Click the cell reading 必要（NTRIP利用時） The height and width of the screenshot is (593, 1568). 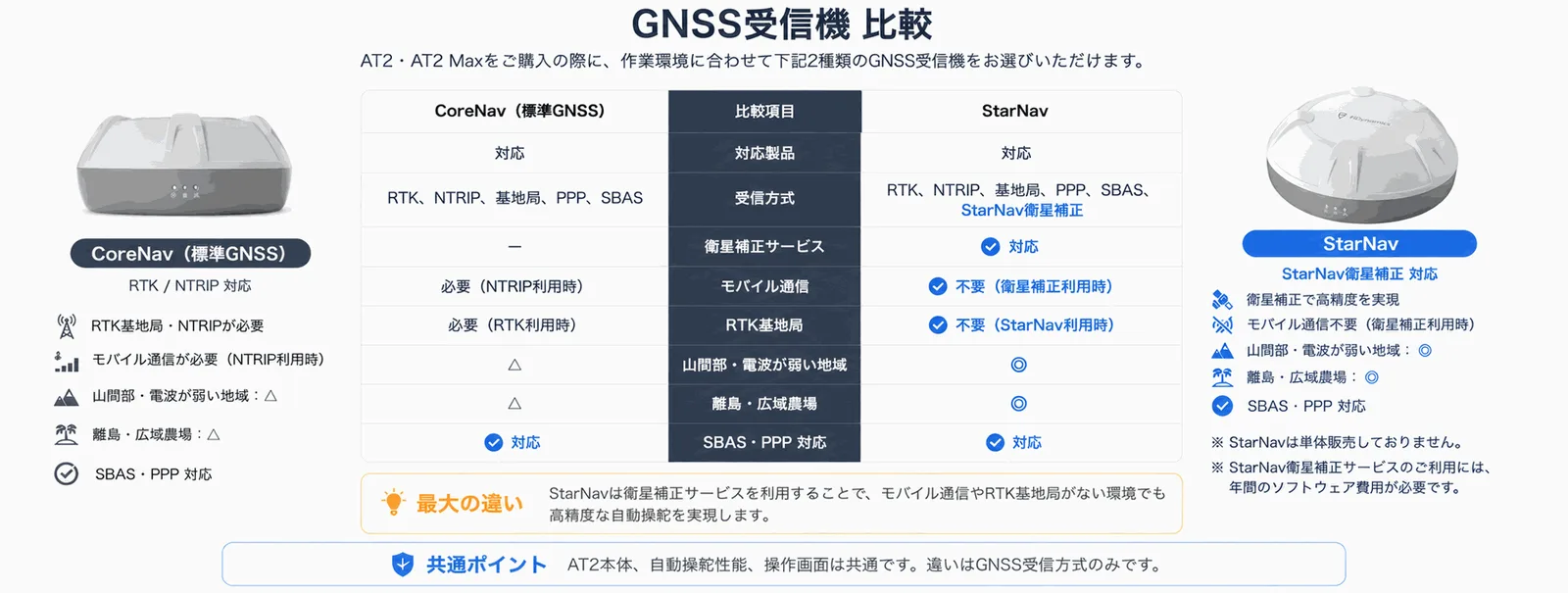(x=515, y=286)
